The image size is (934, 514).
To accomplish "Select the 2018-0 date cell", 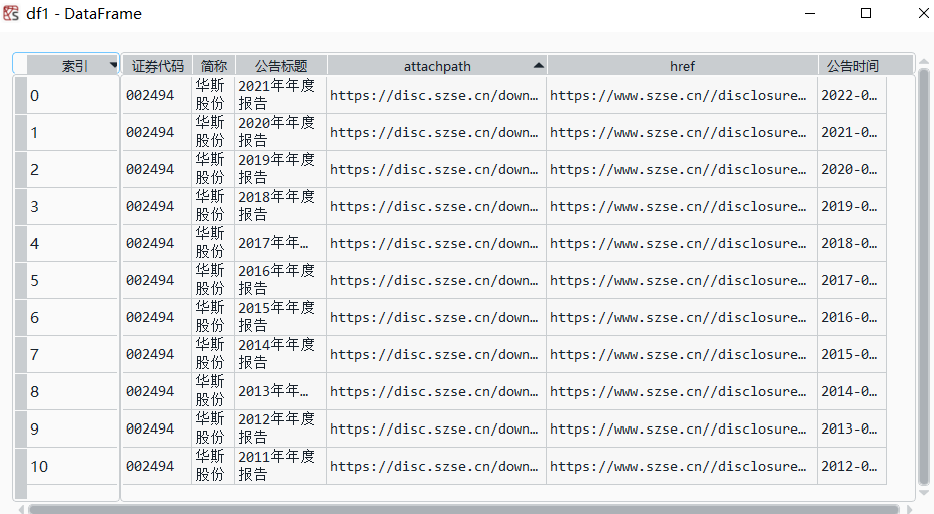I will [x=852, y=243].
